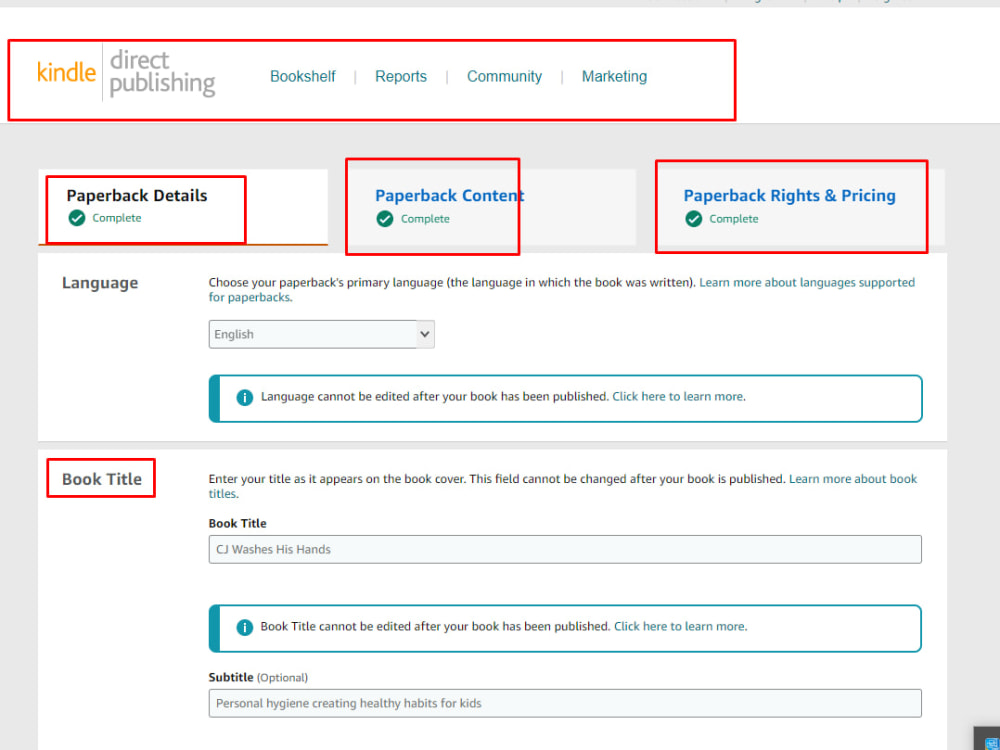Image resolution: width=1000 pixels, height=750 pixels.
Task: Open the Bookshelf menu item
Action: pyautogui.click(x=302, y=77)
